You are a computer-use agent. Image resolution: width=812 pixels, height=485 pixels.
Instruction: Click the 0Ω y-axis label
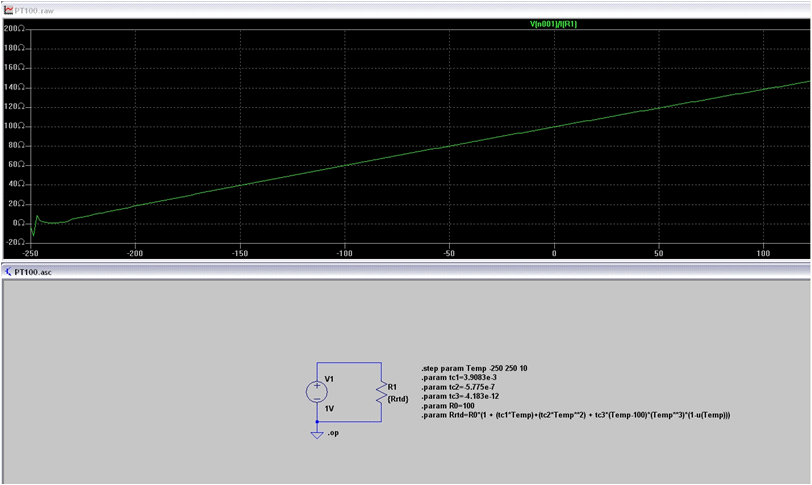[x=18, y=223]
